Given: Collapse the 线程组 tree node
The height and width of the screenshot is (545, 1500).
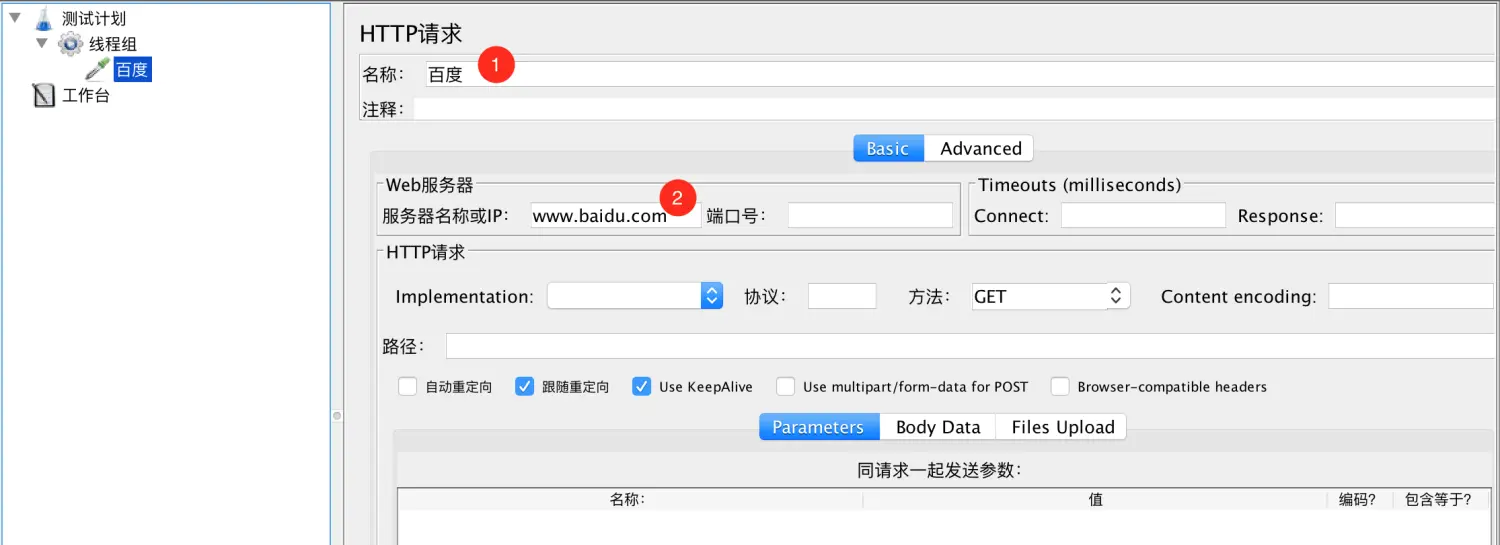Looking at the screenshot, I should pos(41,43).
